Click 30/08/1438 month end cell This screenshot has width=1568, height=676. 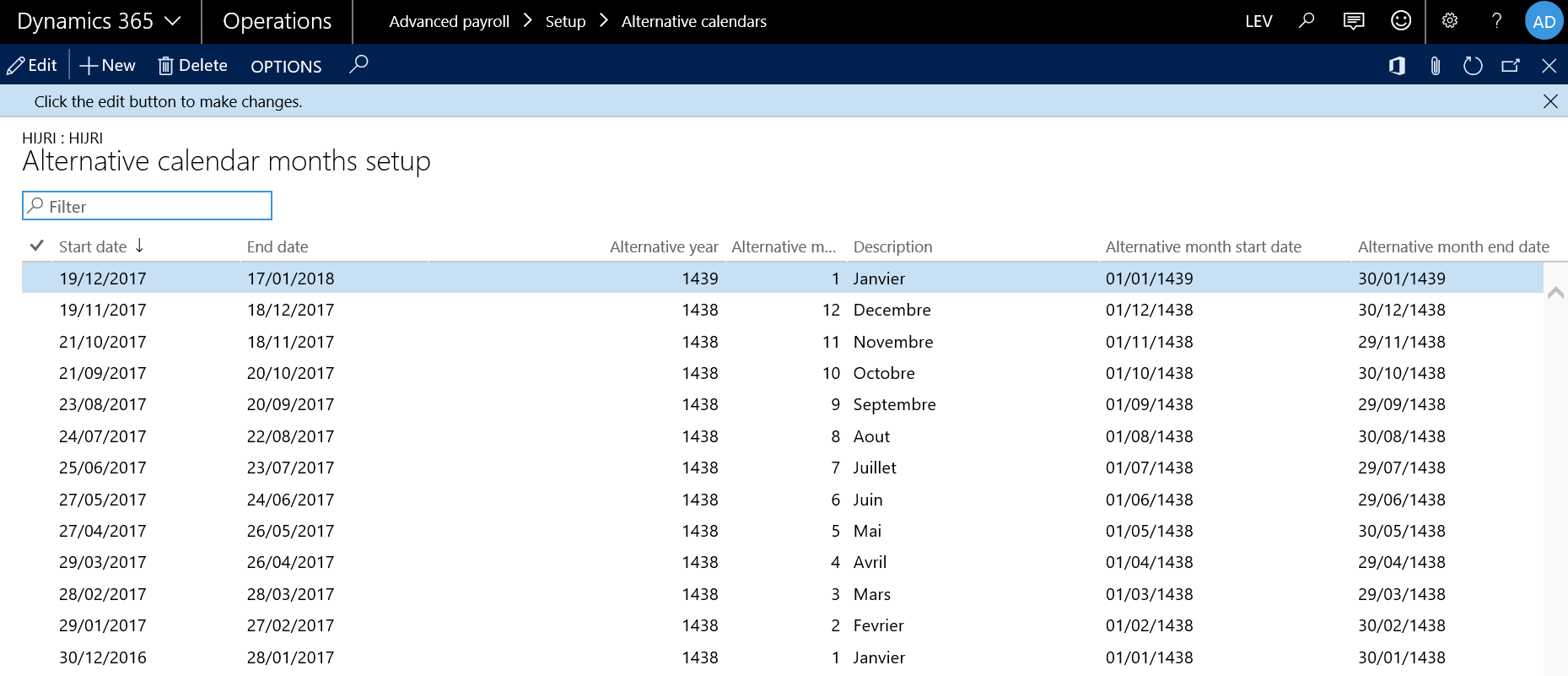(1402, 436)
